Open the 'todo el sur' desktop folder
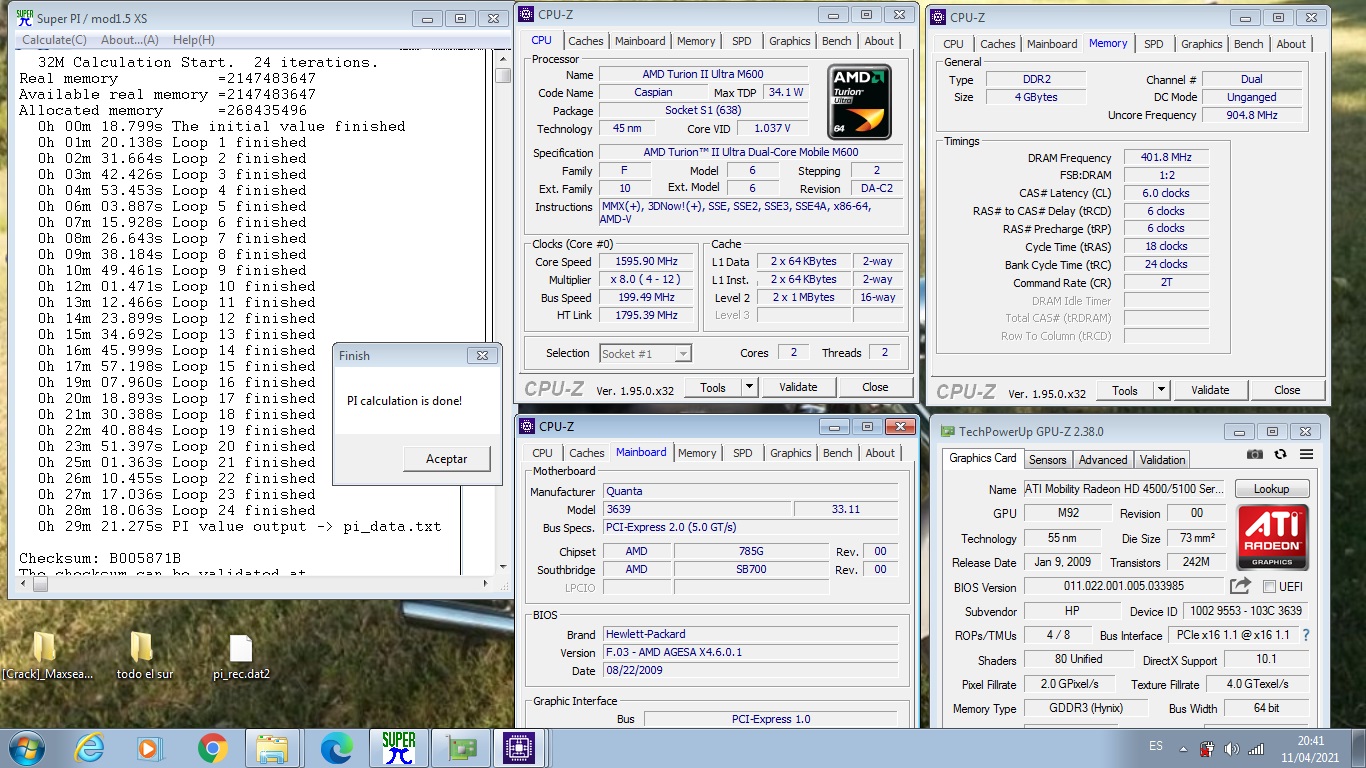This screenshot has height=768, width=1366. (143, 656)
